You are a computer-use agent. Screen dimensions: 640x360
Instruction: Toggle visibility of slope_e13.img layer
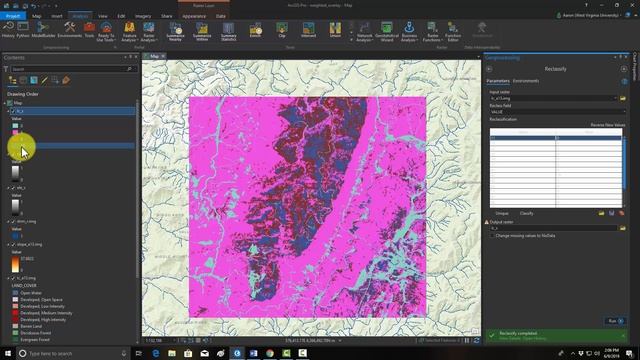(x=13, y=244)
